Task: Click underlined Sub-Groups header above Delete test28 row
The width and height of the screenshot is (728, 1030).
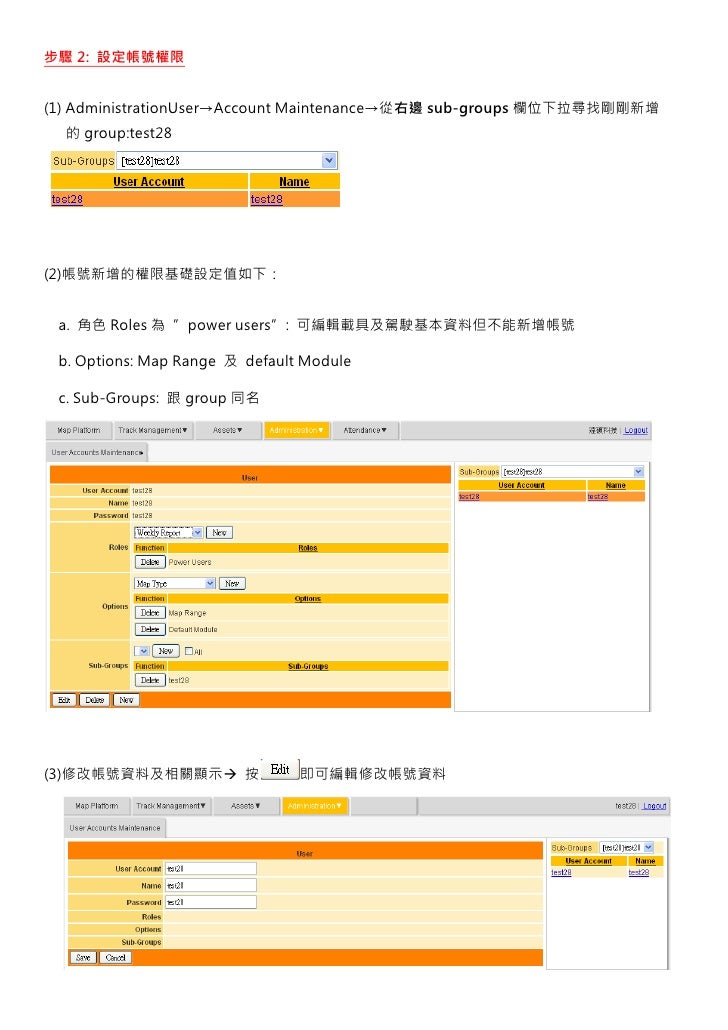Action: pos(308,666)
